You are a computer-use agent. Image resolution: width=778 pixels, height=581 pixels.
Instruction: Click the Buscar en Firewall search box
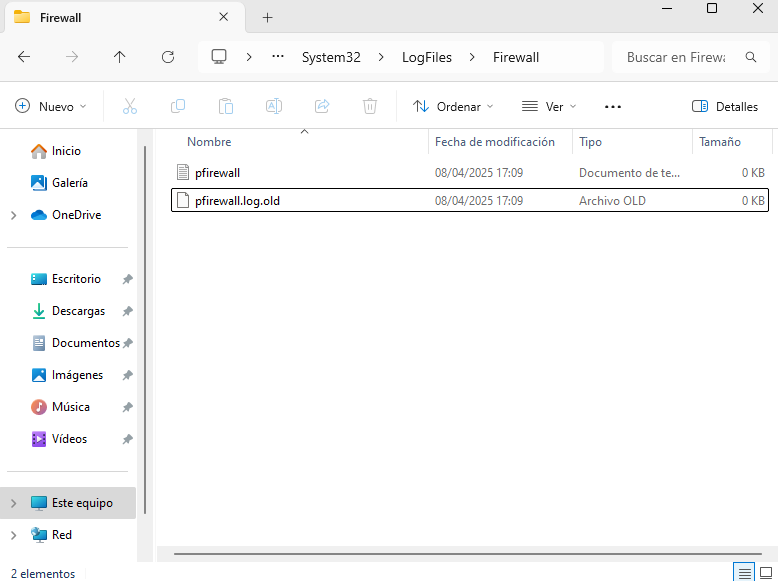point(676,57)
